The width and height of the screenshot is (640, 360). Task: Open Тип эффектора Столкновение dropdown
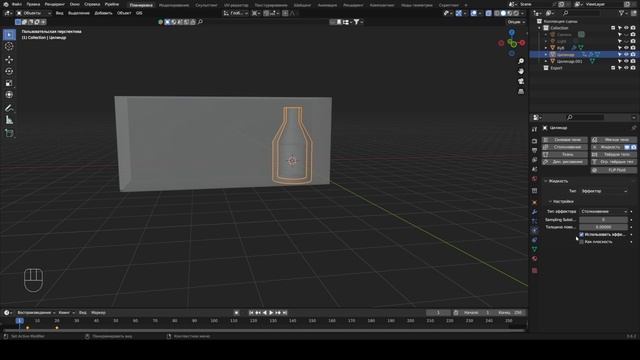pyautogui.click(x=604, y=211)
